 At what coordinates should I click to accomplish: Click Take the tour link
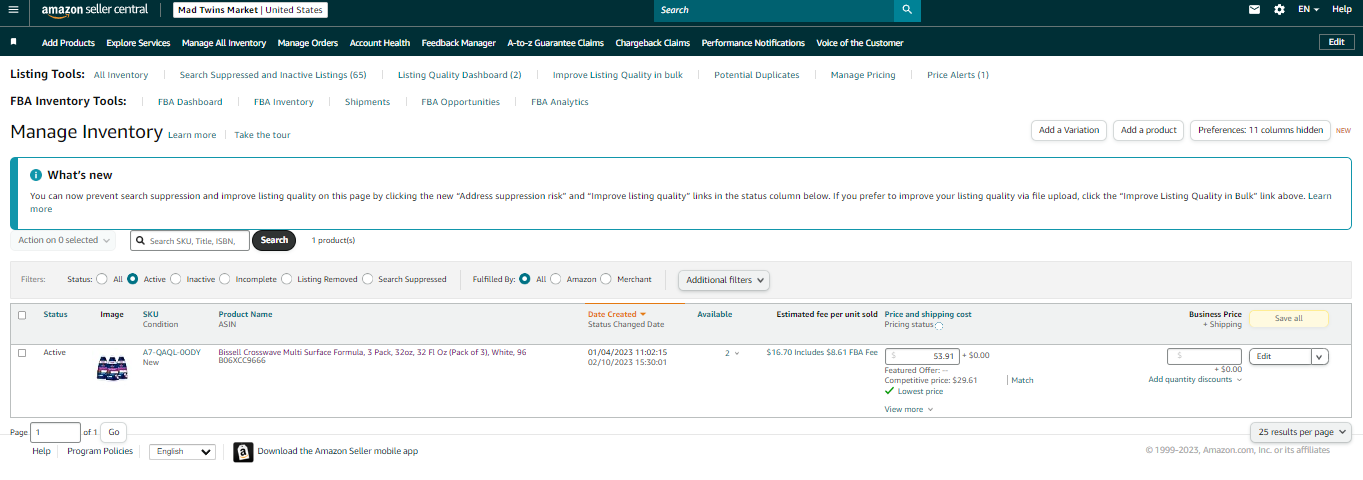[263, 135]
